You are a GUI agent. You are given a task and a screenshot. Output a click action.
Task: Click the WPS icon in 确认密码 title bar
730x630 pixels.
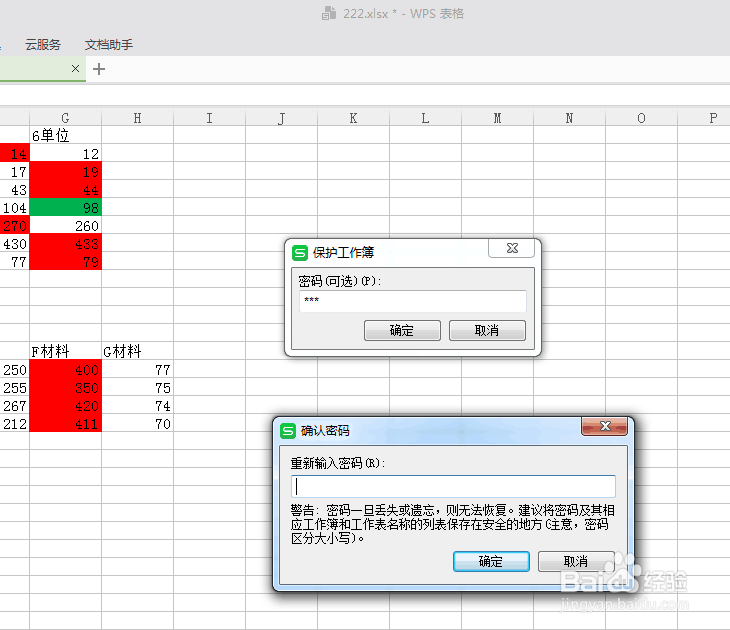click(x=288, y=431)
